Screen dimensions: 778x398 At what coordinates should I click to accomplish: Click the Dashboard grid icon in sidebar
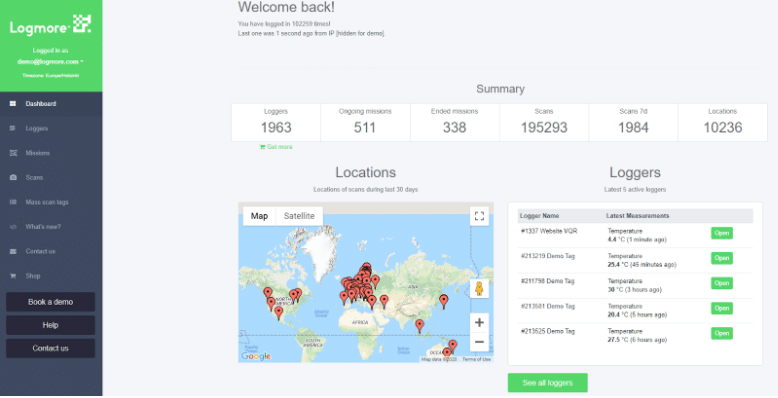(x=13, y=104)
